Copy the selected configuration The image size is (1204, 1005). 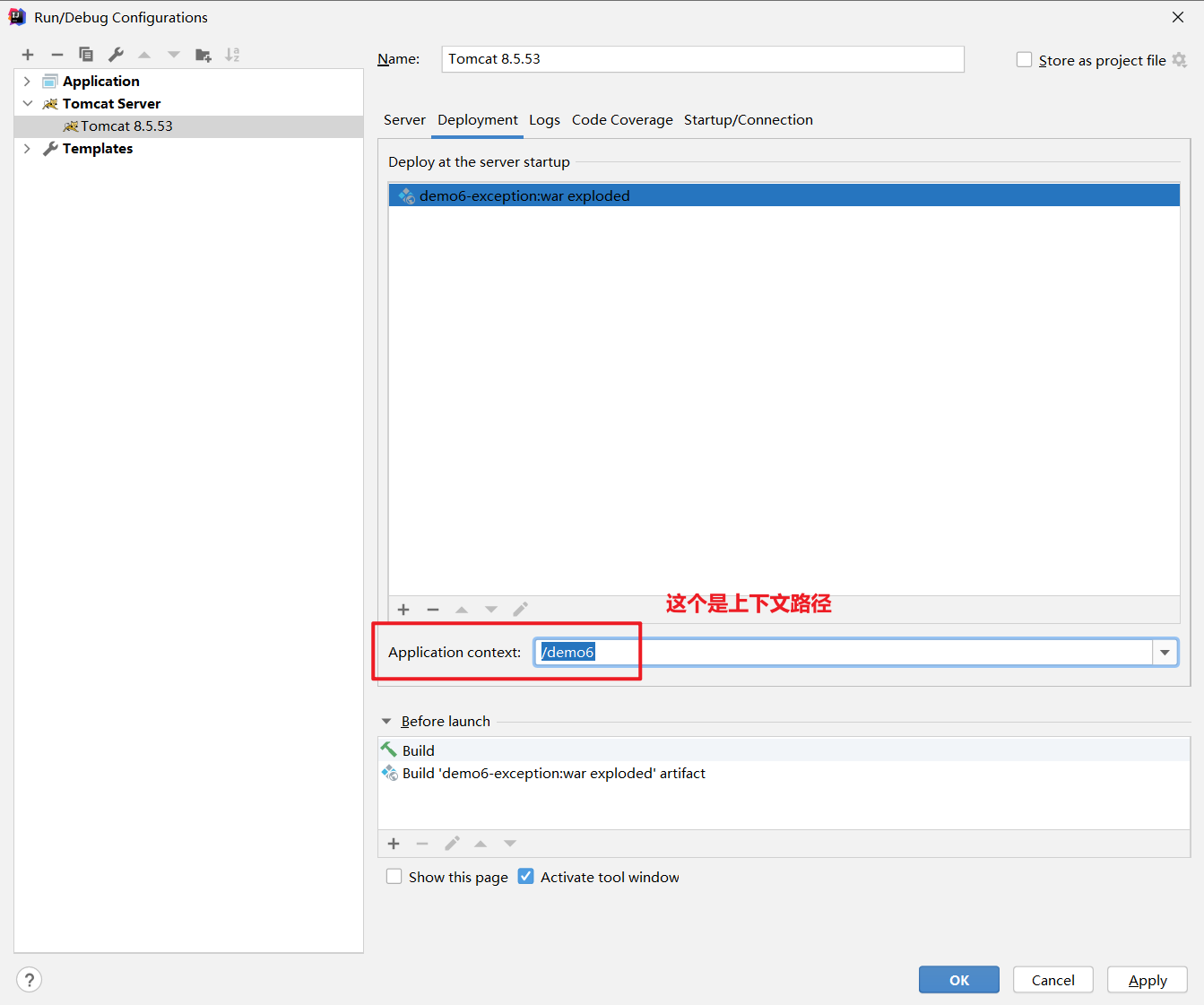pos(86,55)
